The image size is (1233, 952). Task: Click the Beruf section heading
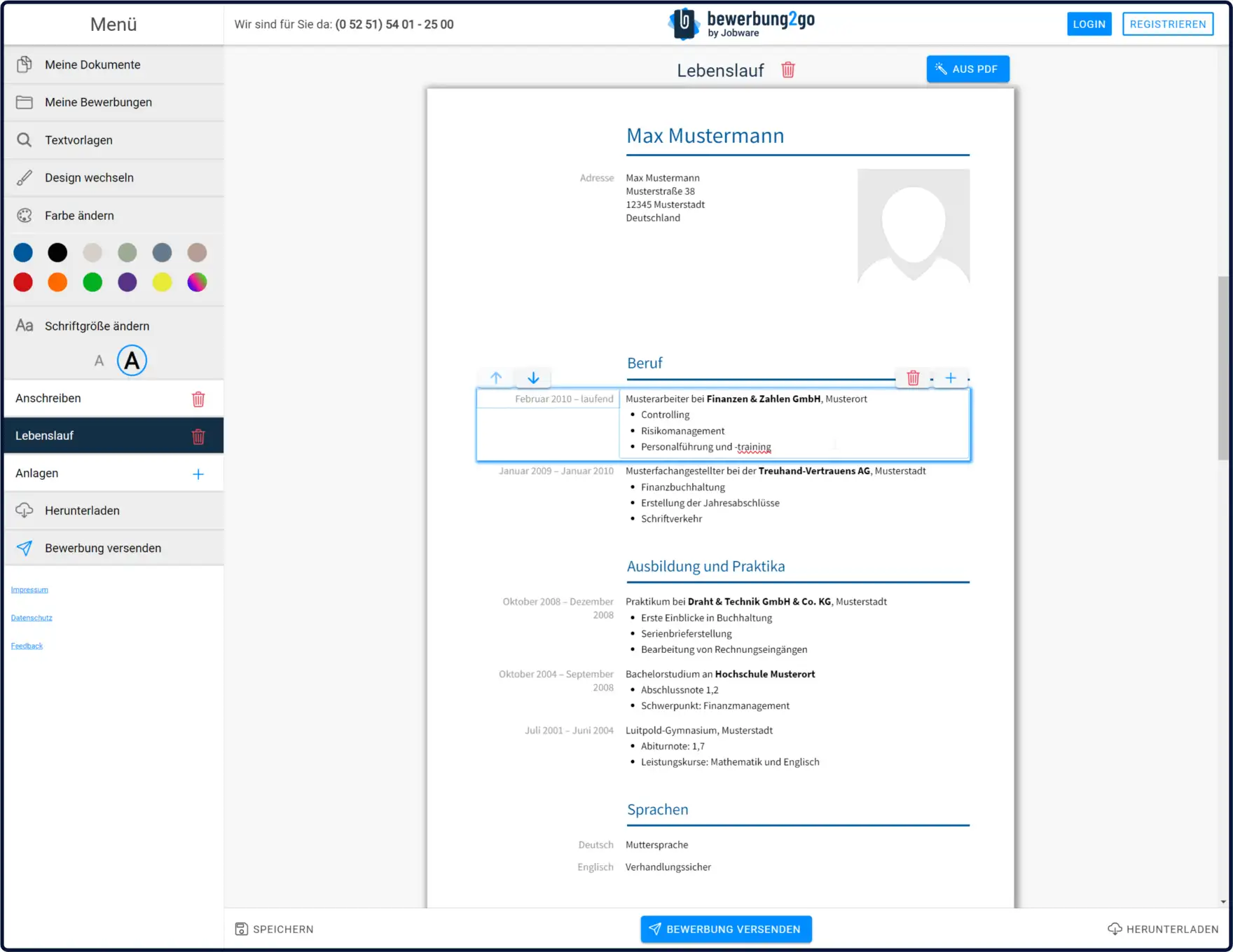[x=645, y=363]
